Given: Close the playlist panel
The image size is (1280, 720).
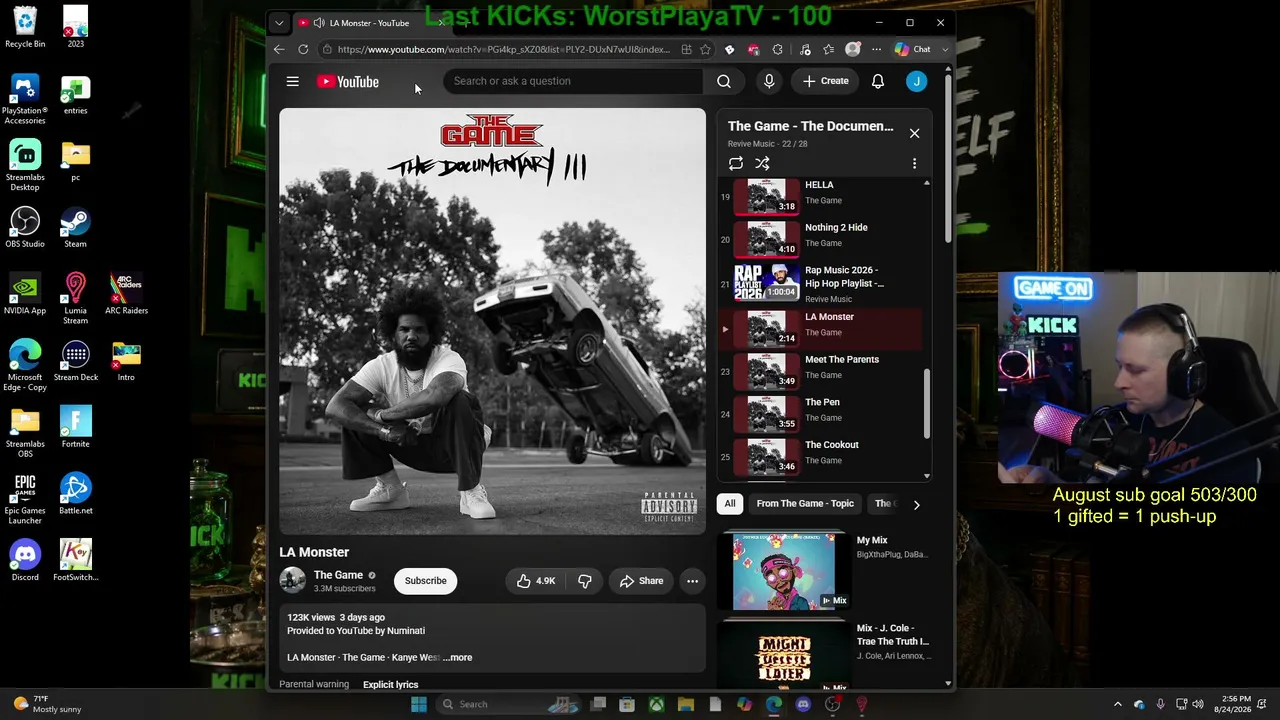Looking at the screenshot, I should pos(914,133).
